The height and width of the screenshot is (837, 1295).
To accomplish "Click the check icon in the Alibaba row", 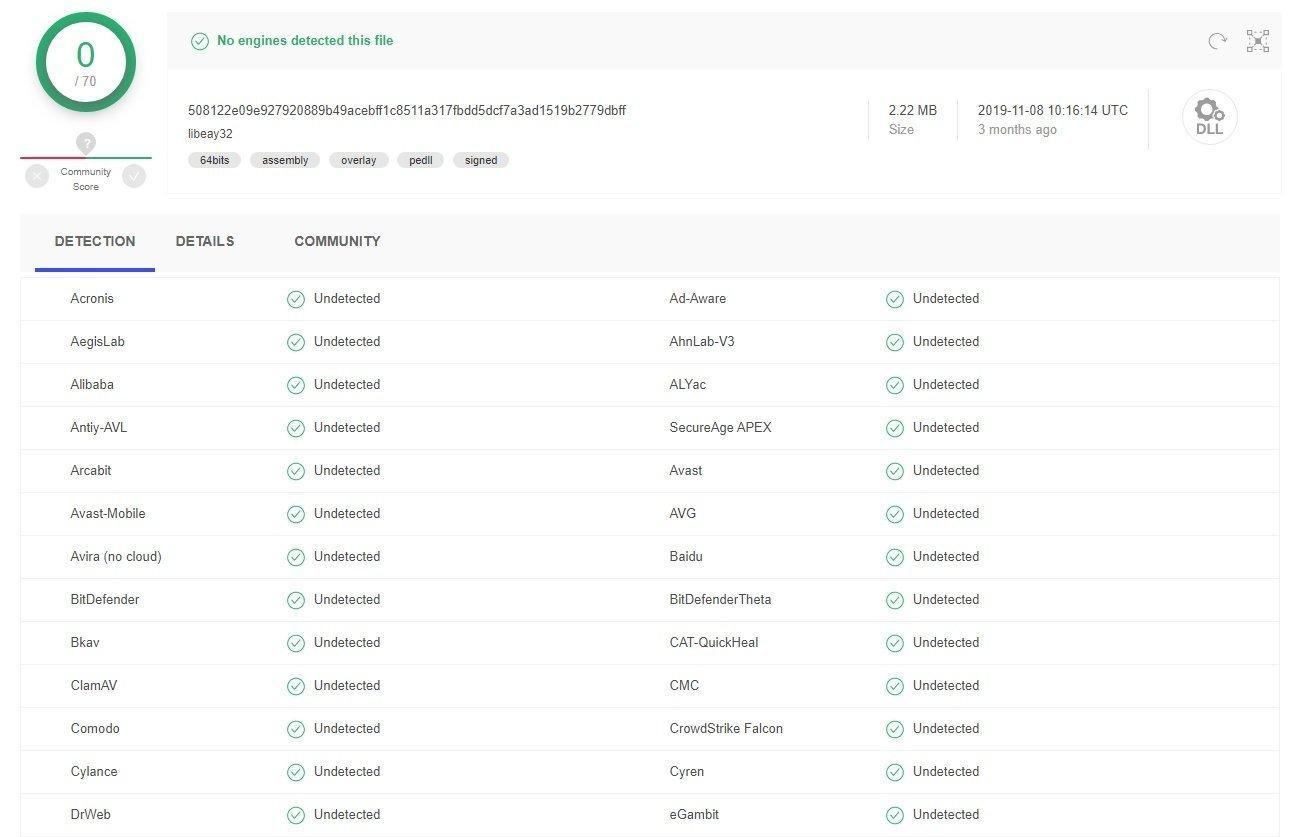I will 296,385.
